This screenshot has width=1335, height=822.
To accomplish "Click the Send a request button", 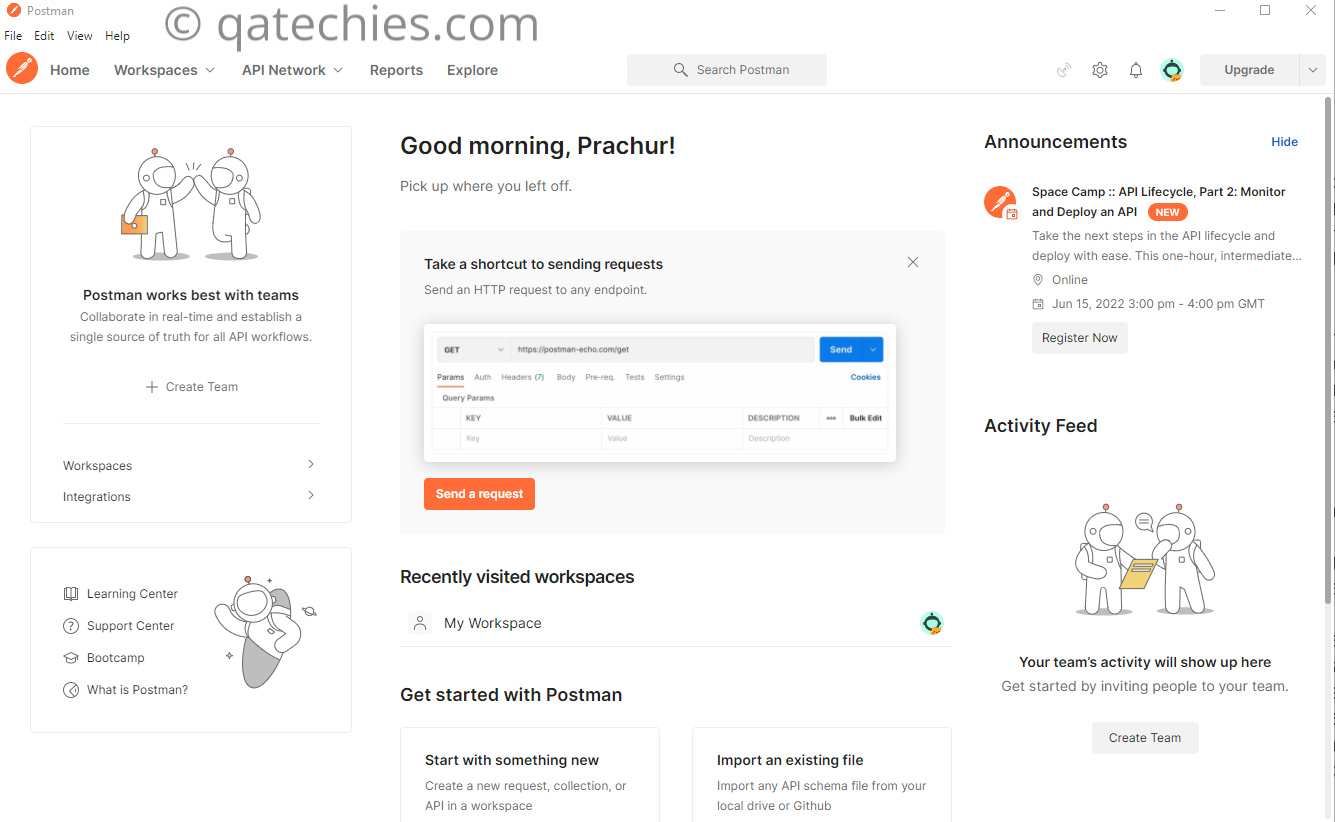I will 479,494.
